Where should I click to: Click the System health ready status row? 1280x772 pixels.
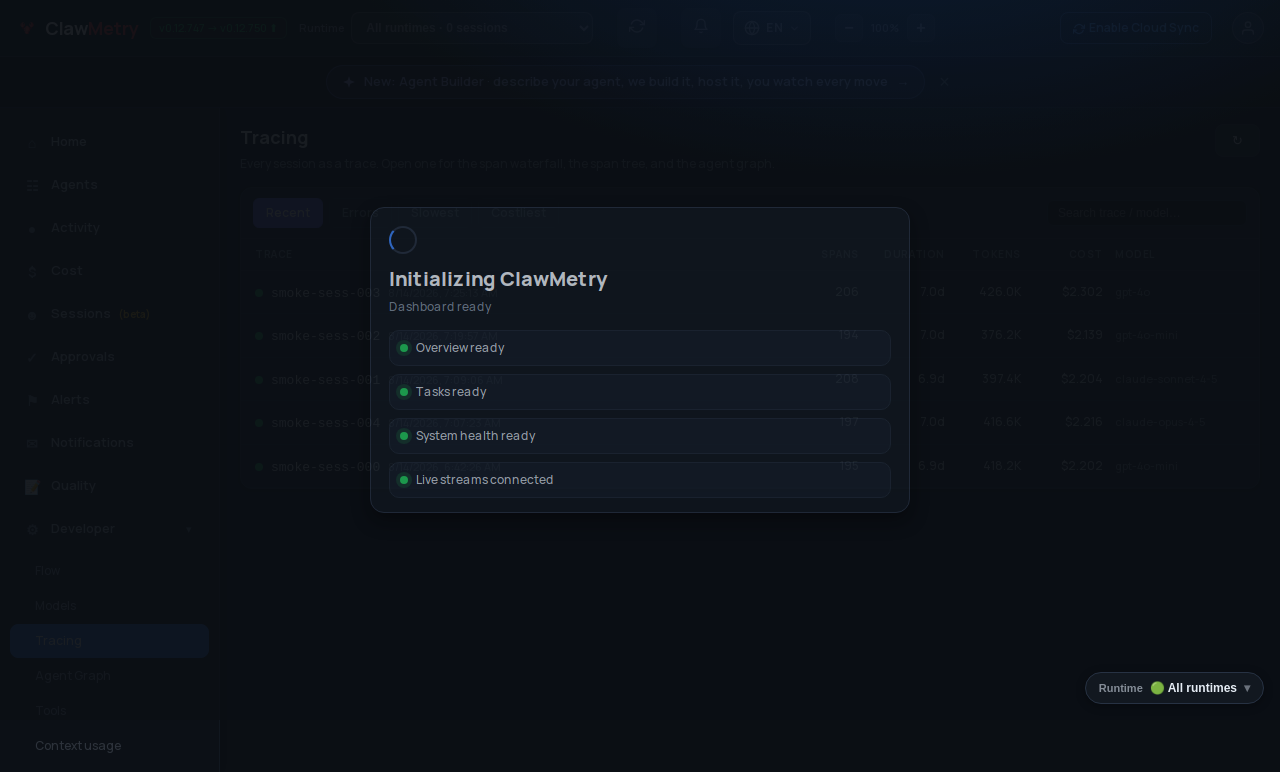pyautogui.click(x=640, y=436)
